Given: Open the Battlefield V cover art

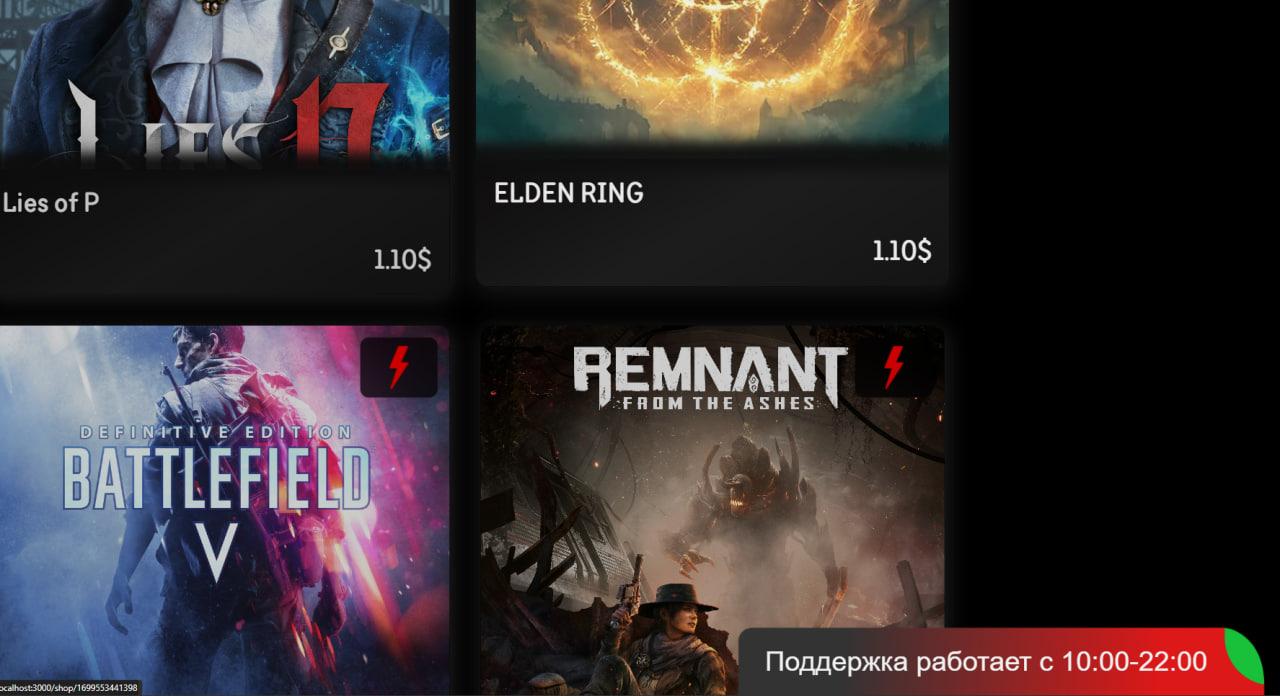Looking at the screenshot, I should click(224, 510).
